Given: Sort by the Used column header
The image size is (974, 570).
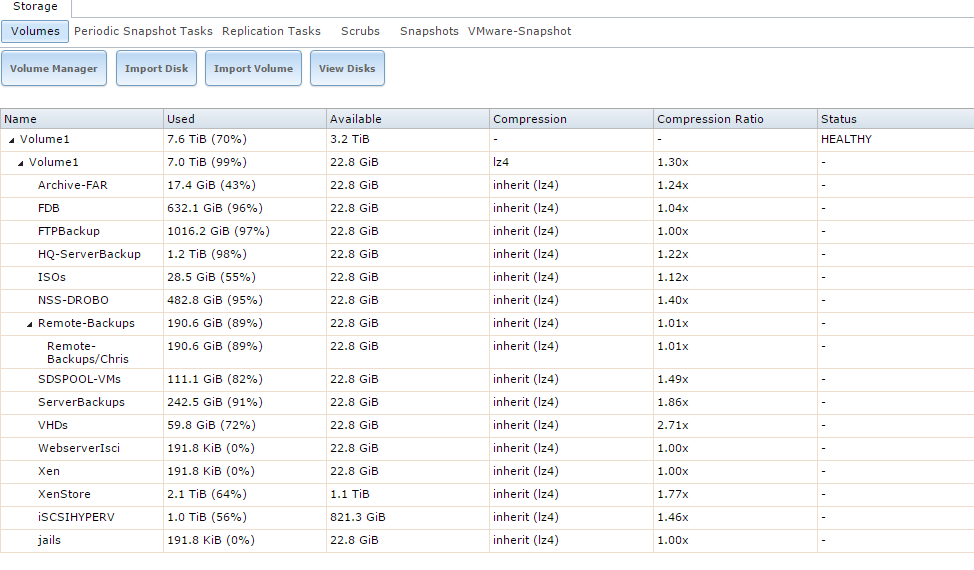Looking at the screenshot, I should [245, 119].
